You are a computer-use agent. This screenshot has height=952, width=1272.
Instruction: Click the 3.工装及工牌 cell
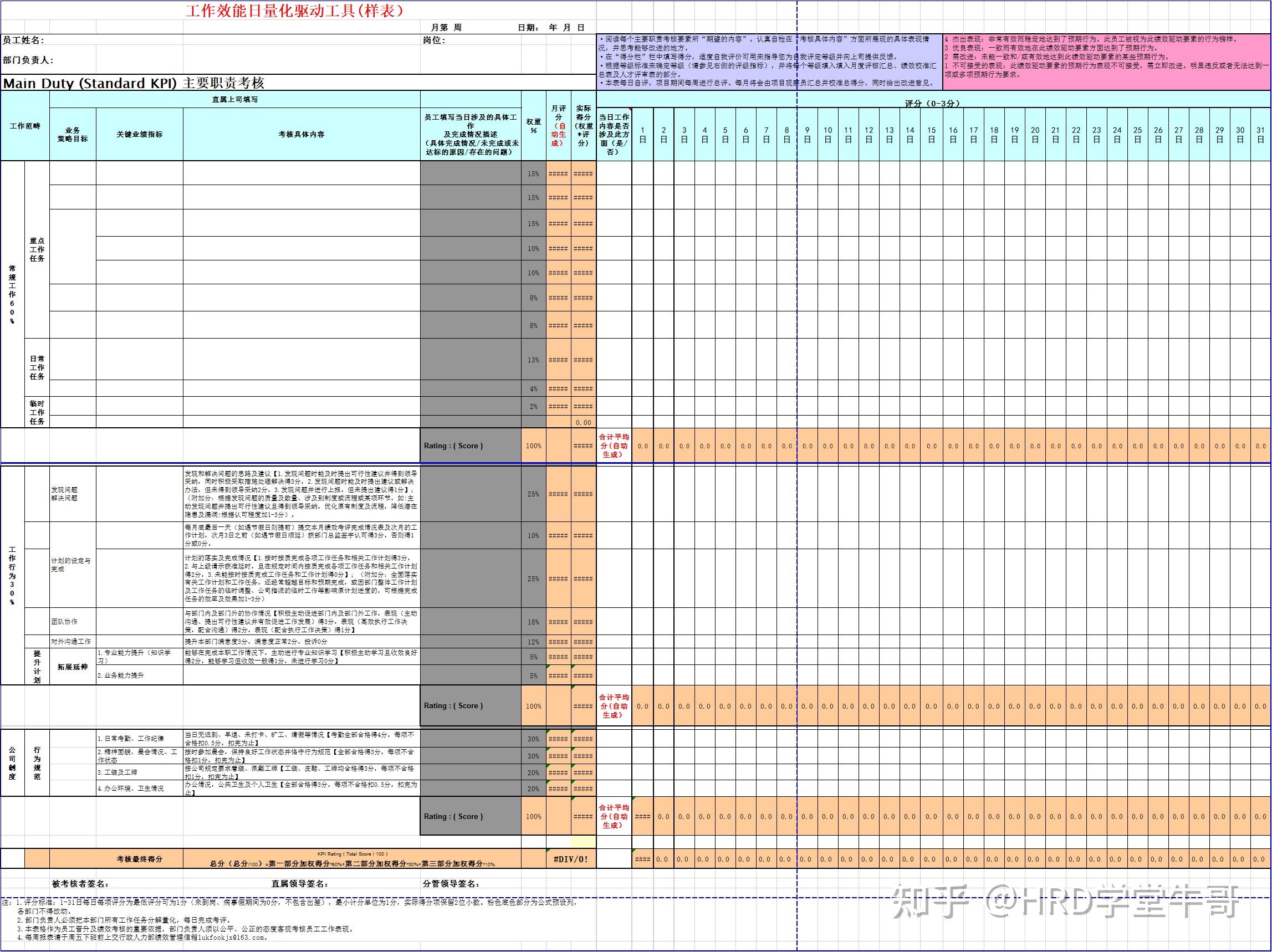point(139,772)
